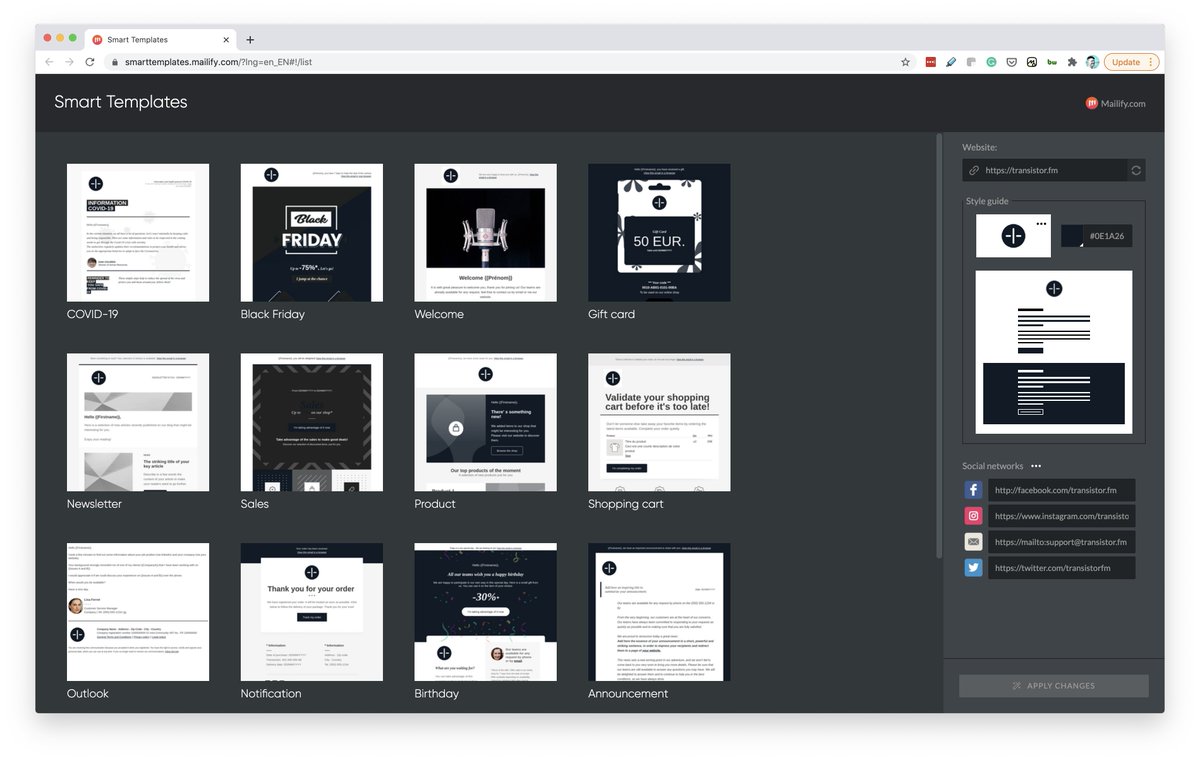Viewport: 1200px width, 760px height.
Task: Click the Website URL input field
Action: point(1052,171)
